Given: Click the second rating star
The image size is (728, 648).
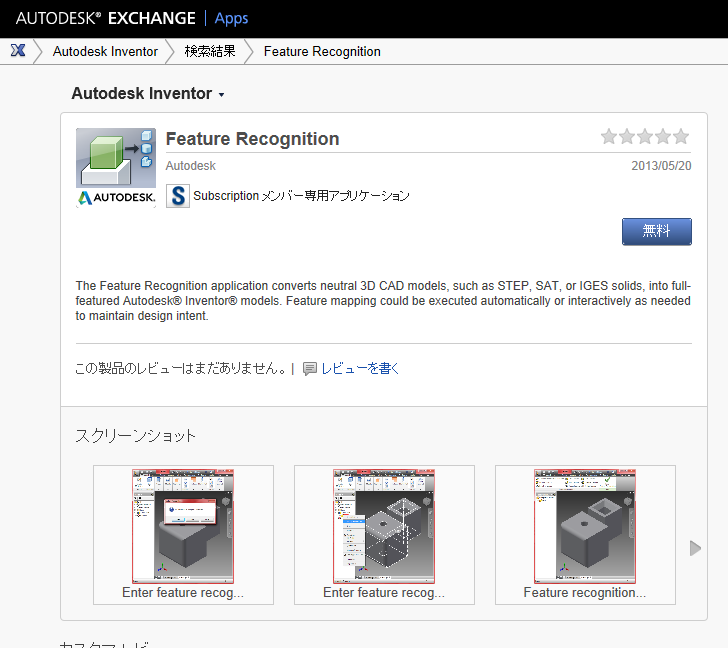Looking at the screenshot, I should [x=627, y=136].
